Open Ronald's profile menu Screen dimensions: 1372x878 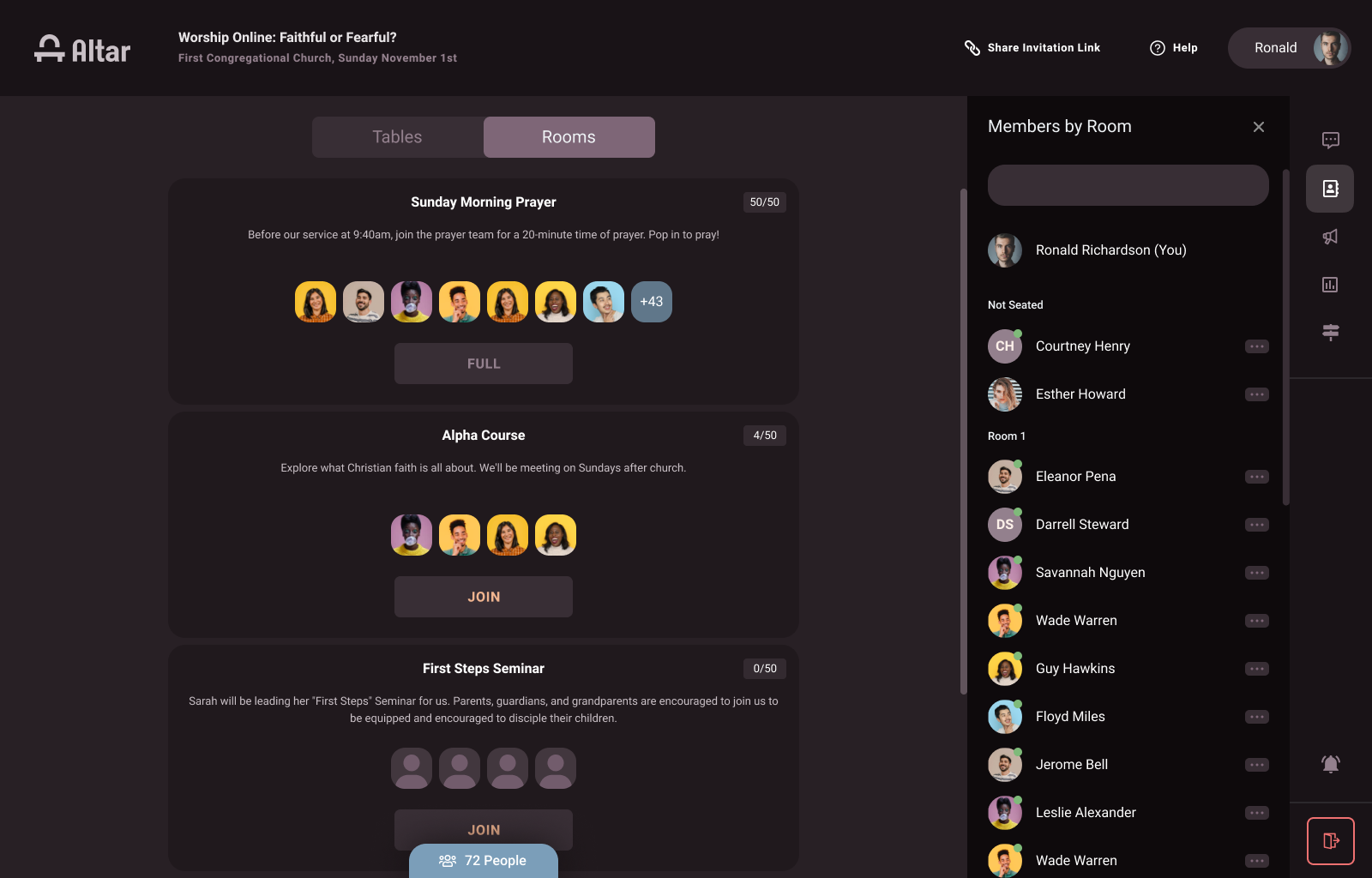(x=1290, y=48)
